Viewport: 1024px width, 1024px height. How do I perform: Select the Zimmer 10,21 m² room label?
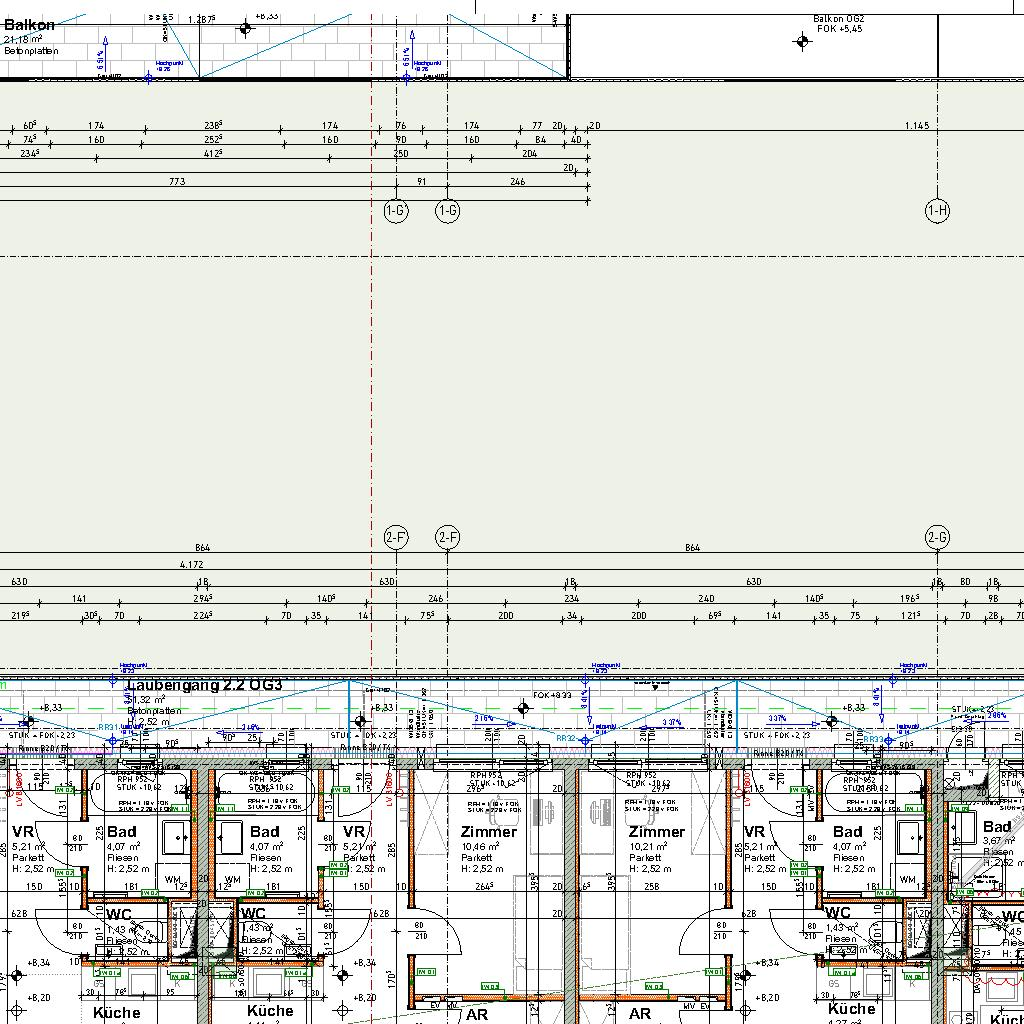pyautogui.click(x=656, y=845)
